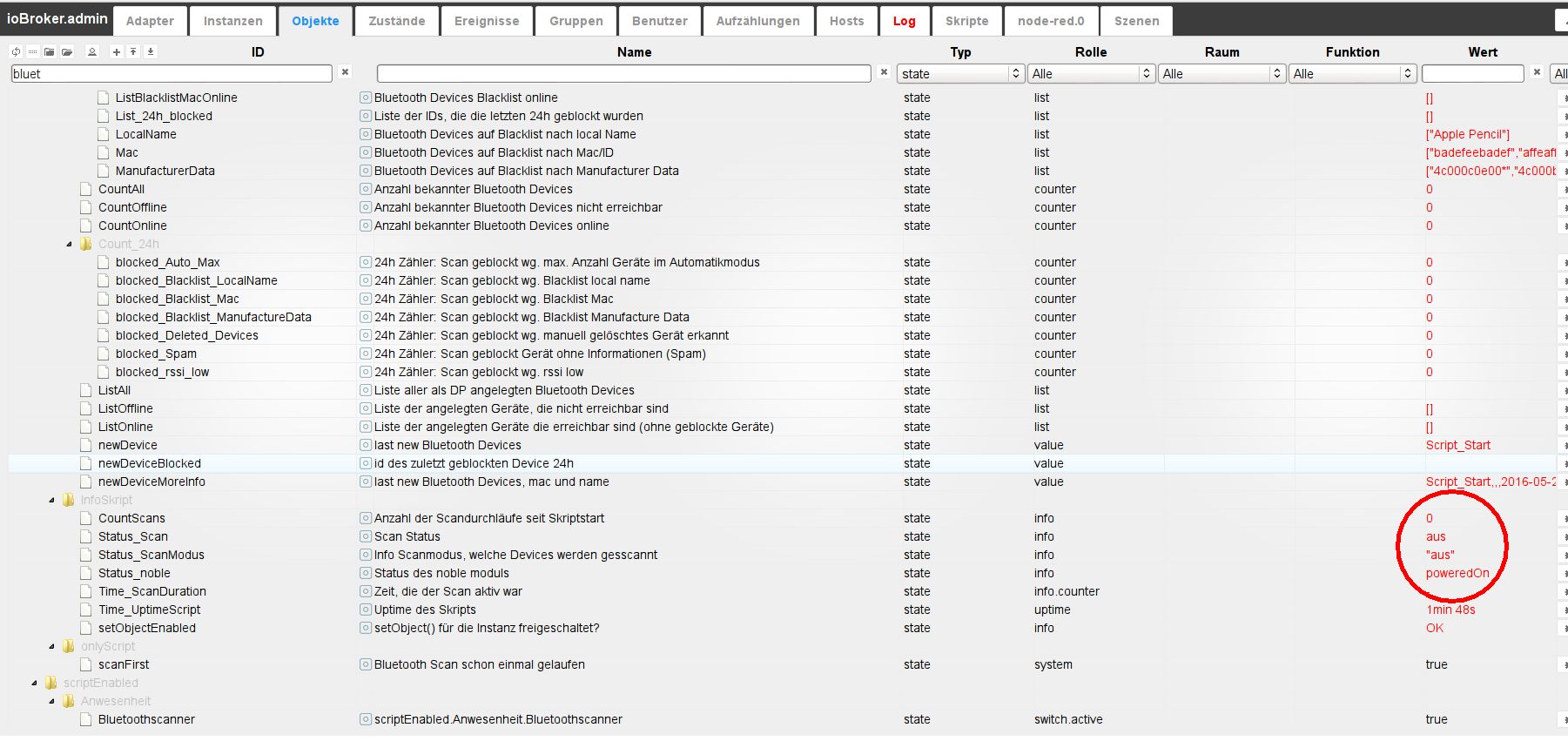Screen dimensions: 1568x741
Task: Open the Raum filter dropdown
Action: [x=1221, y=74]
